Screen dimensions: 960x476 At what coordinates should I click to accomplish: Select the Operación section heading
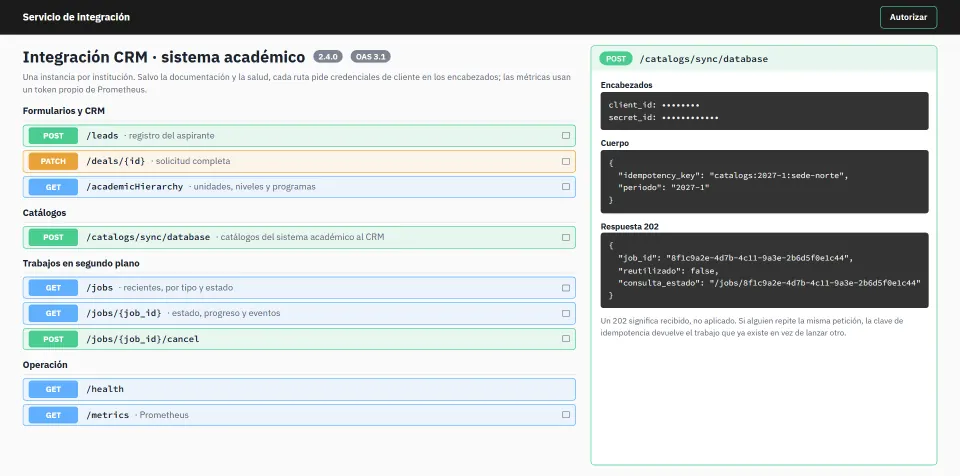tap(45, 365)
